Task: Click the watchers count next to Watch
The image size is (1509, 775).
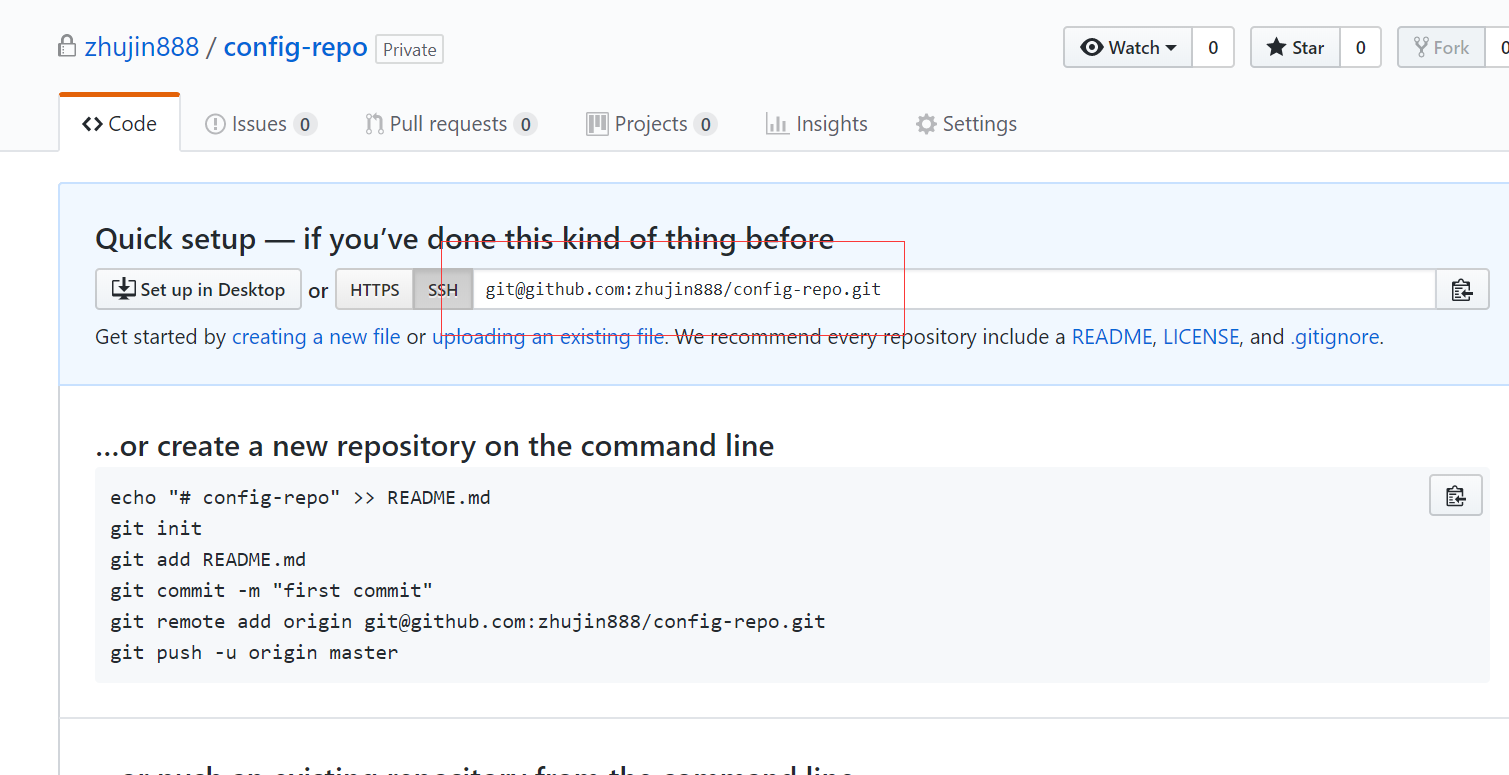Action: (x=1213, y=47)
